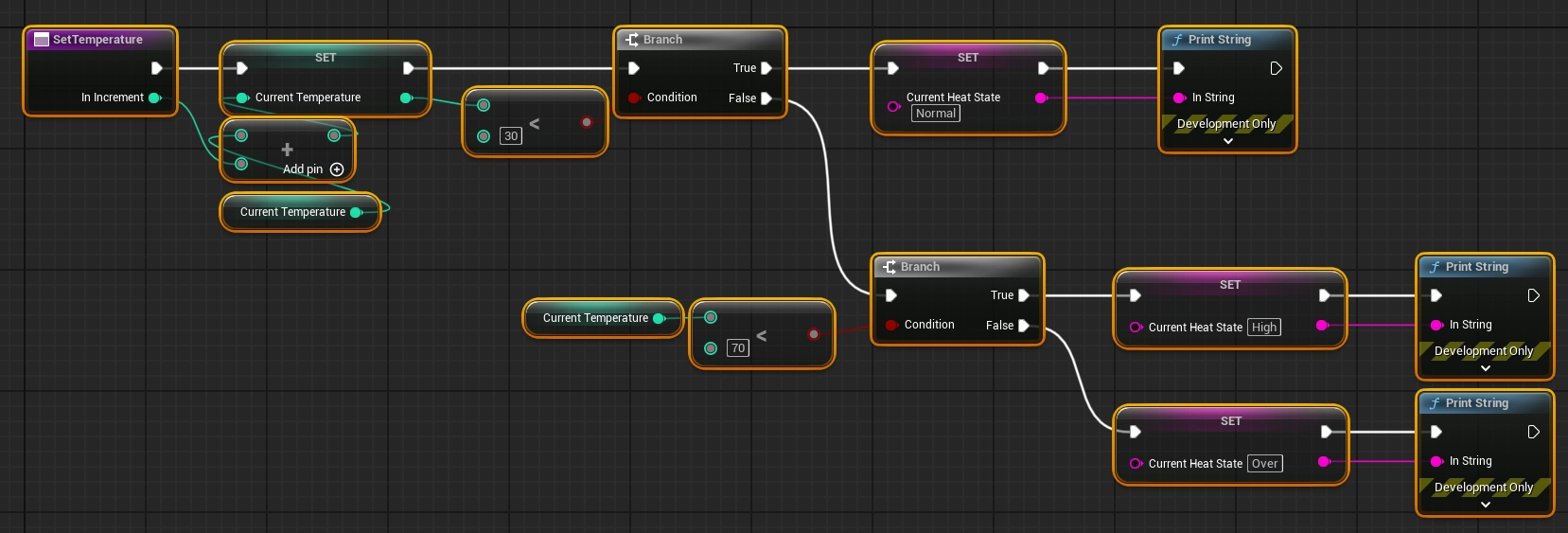Click exec output of Print String after High
The image size is (1568, 533).
pyautogui.click(x=1533, y=295)
